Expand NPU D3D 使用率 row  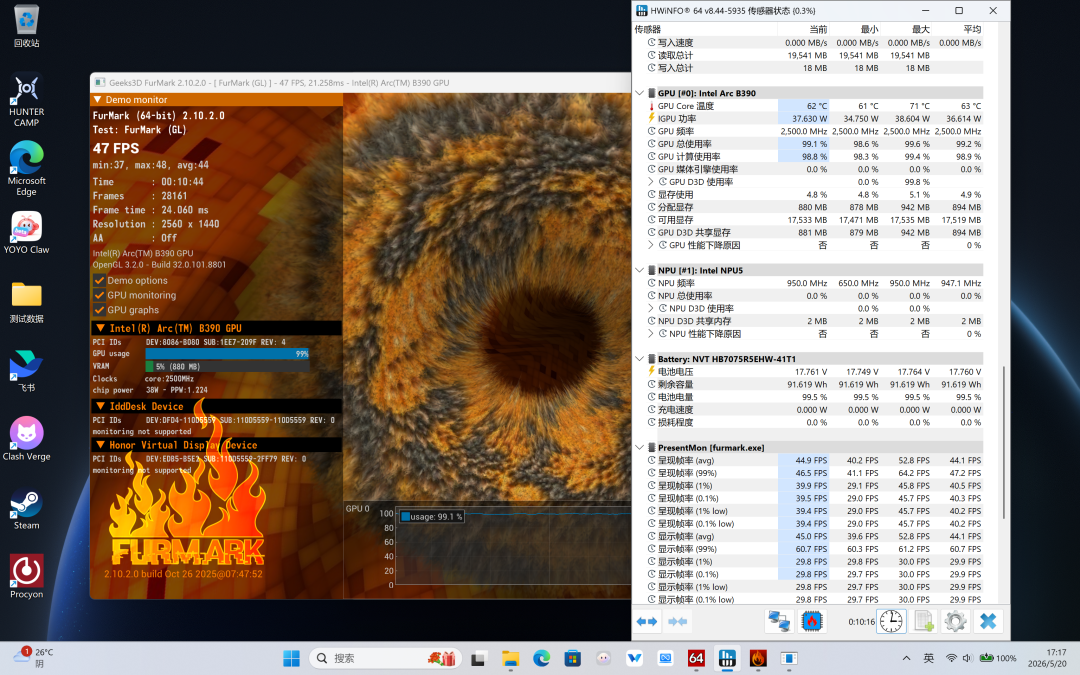pyautogui.click(x=651, y=309)
